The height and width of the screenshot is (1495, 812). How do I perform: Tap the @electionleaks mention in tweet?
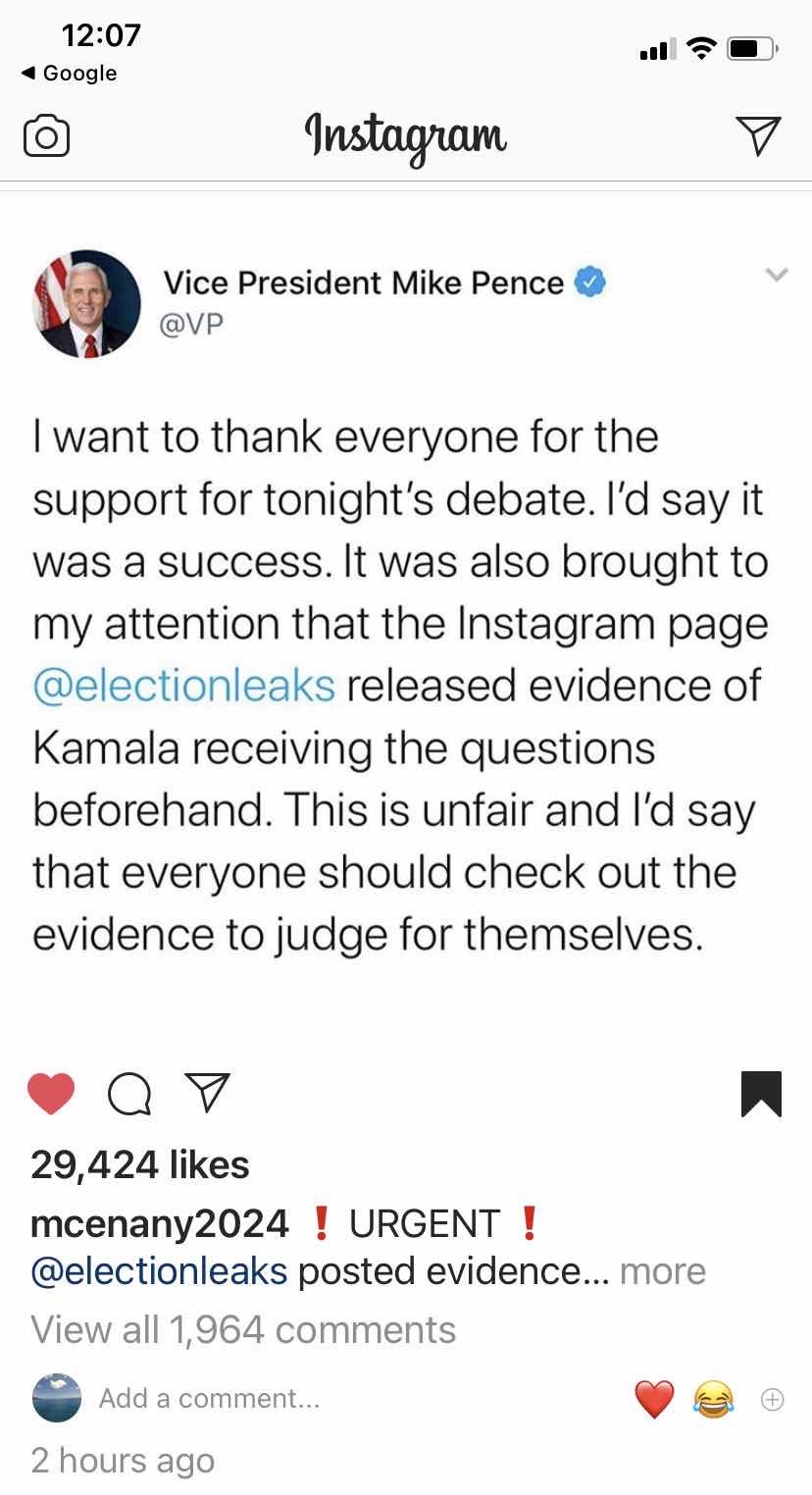[x=184, y=686]
